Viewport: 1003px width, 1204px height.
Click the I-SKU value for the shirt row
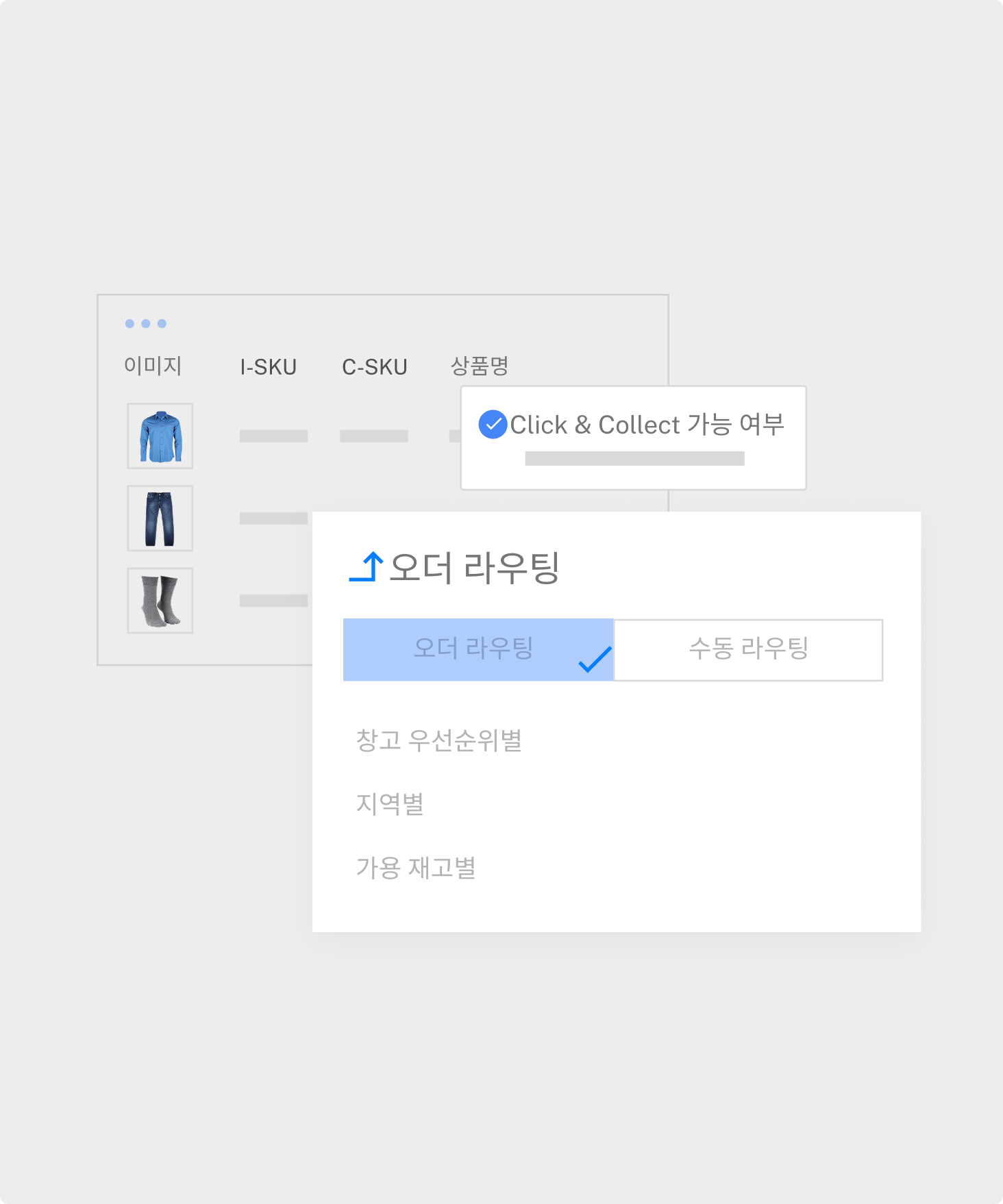click(273, 436)
